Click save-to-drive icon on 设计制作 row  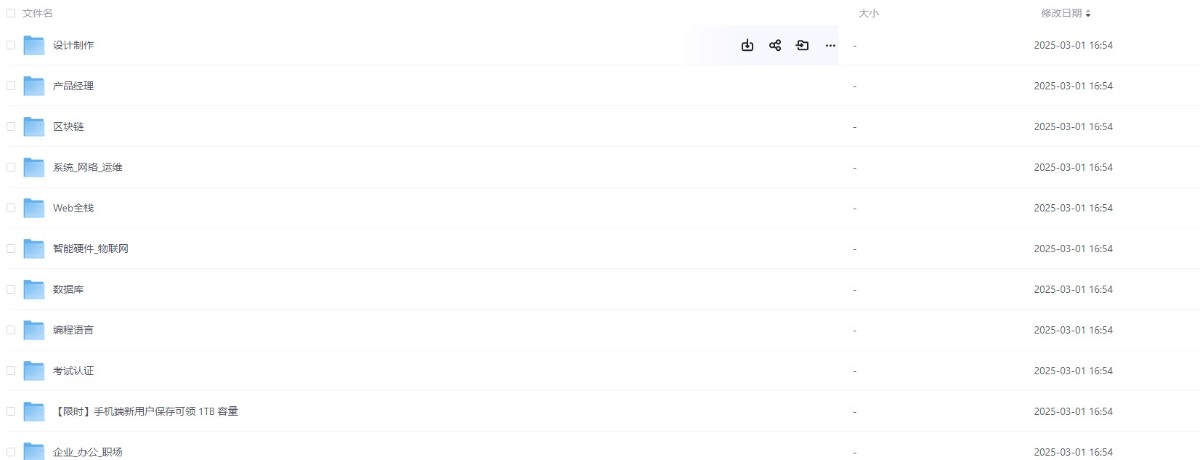[x=802, y=45]
